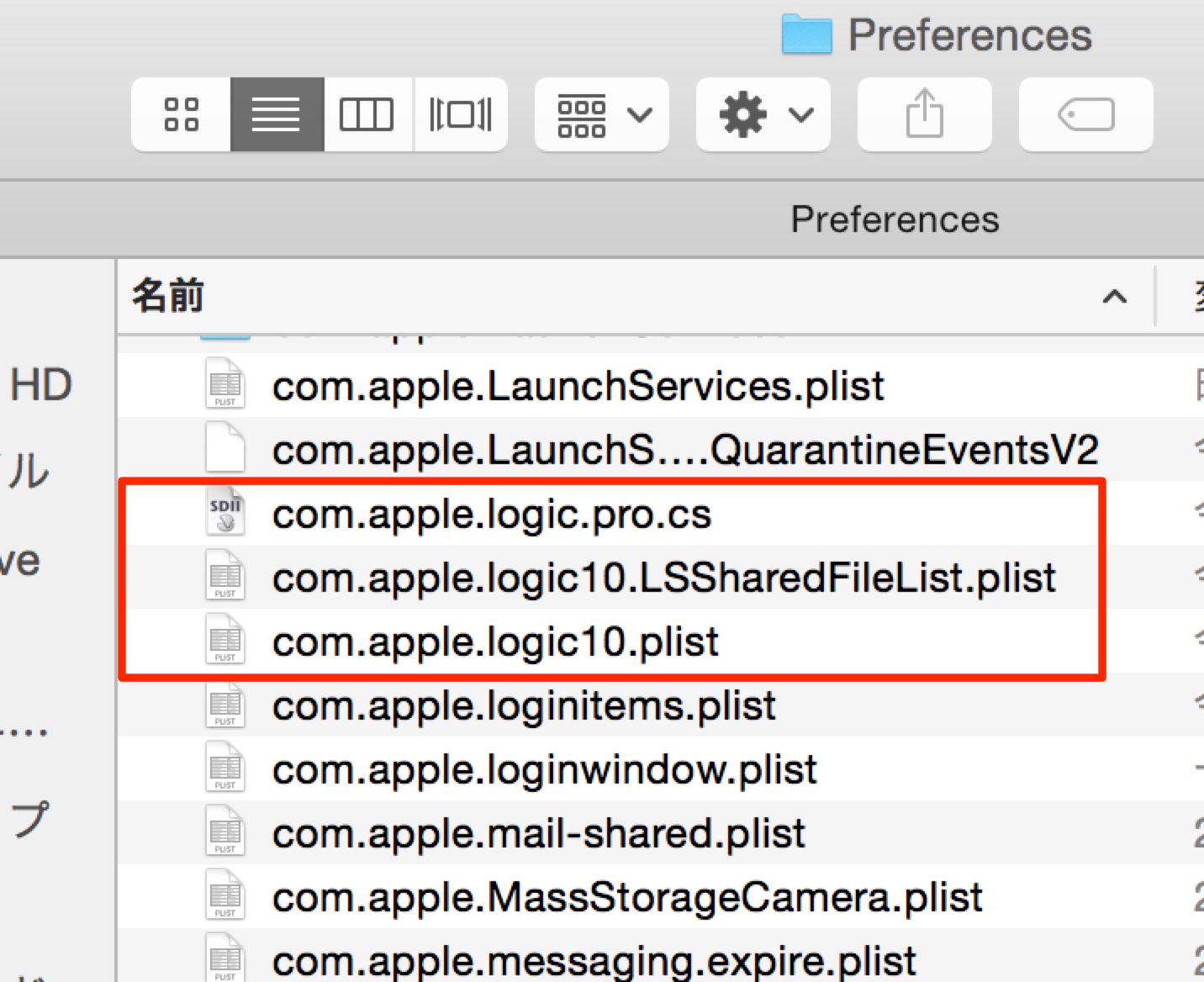The image size is (1204, 982).
Task: Open the arrange items dropdown
Action: 602,114
